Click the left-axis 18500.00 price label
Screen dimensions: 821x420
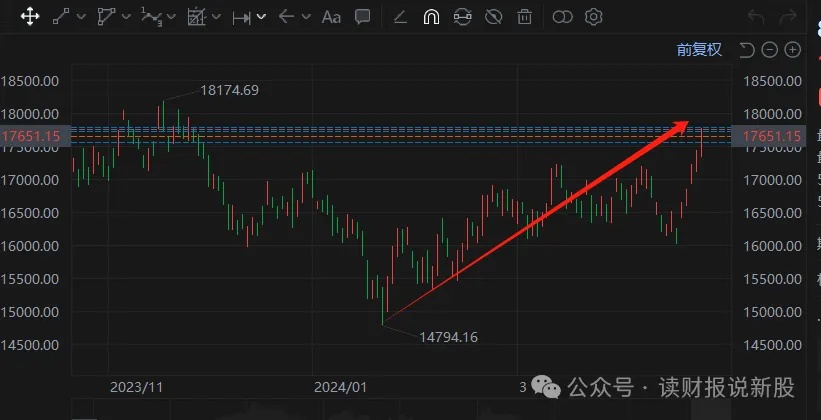(x=30, y=81)
